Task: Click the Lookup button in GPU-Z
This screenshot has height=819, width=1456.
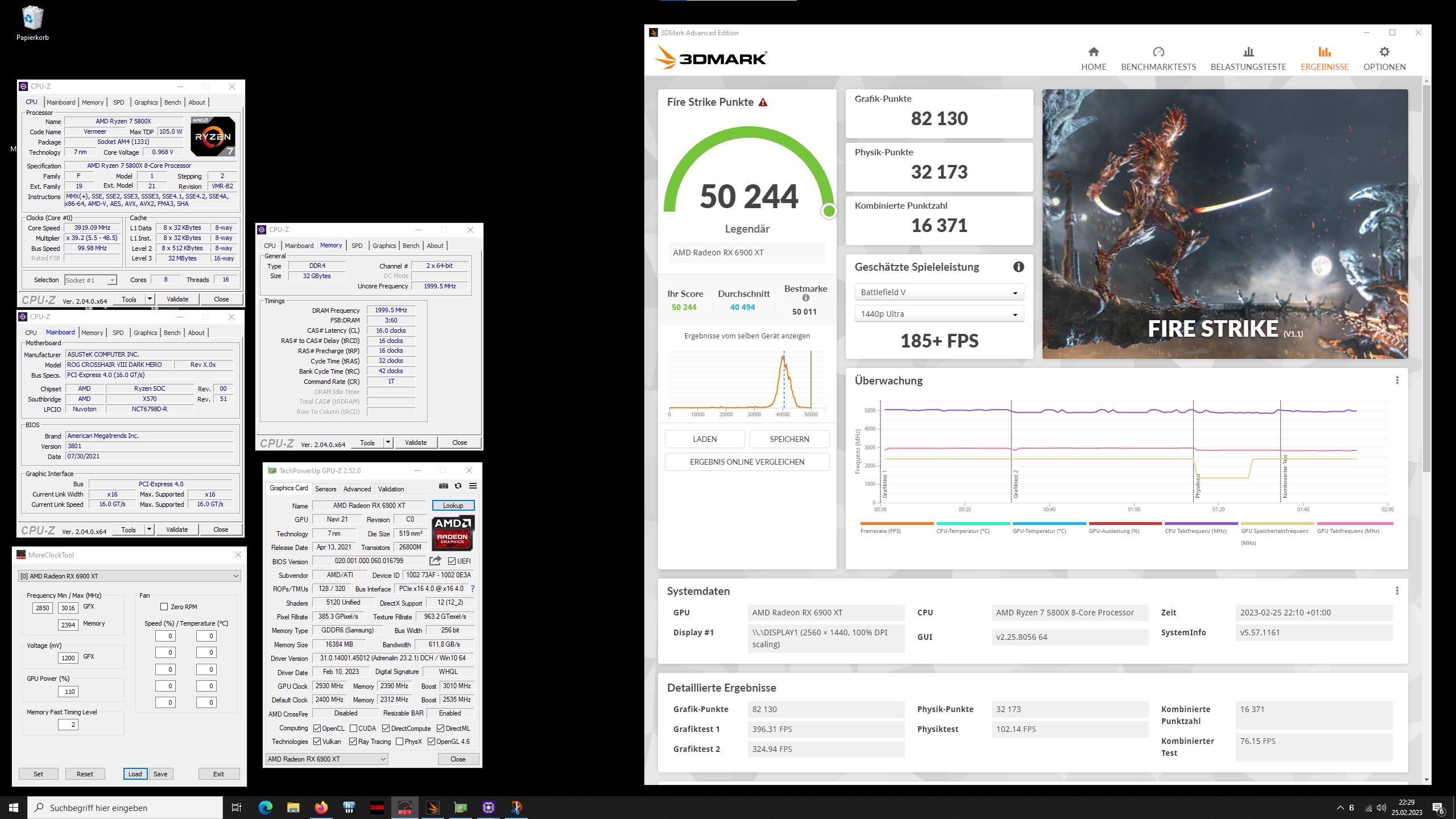Action: (453, 506)
